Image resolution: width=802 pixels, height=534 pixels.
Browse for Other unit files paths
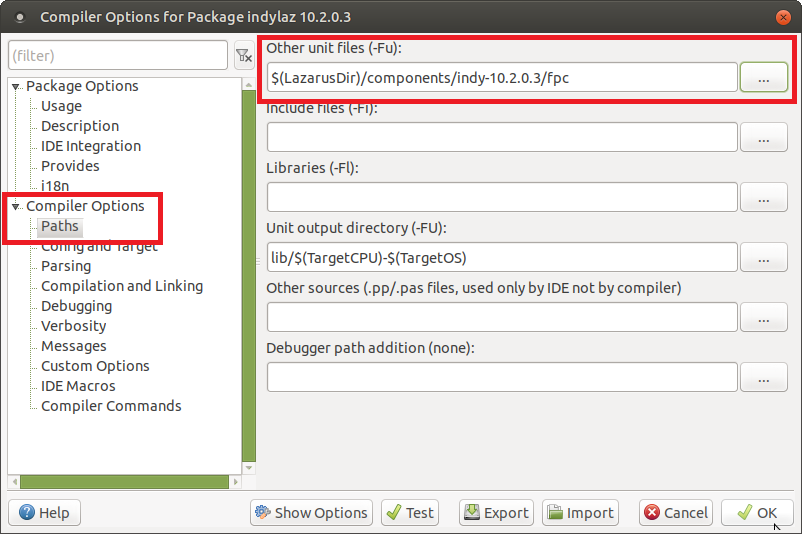pyautogui.click(x=764, y=77)
